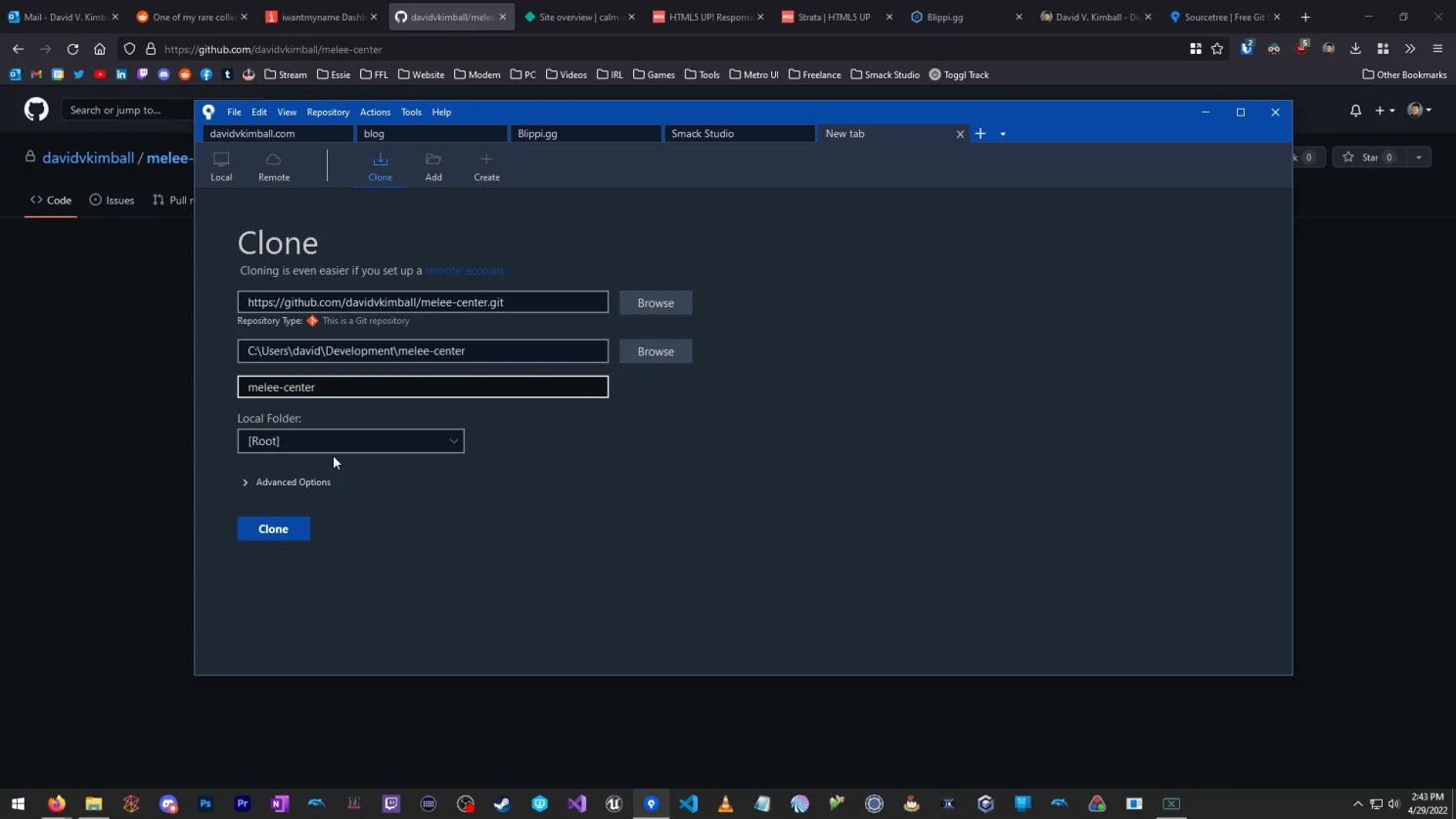This screenshot has width=1456, height=819.
Task: Open the Remote view in Sourcetree
Action: [x=273, y=165]
